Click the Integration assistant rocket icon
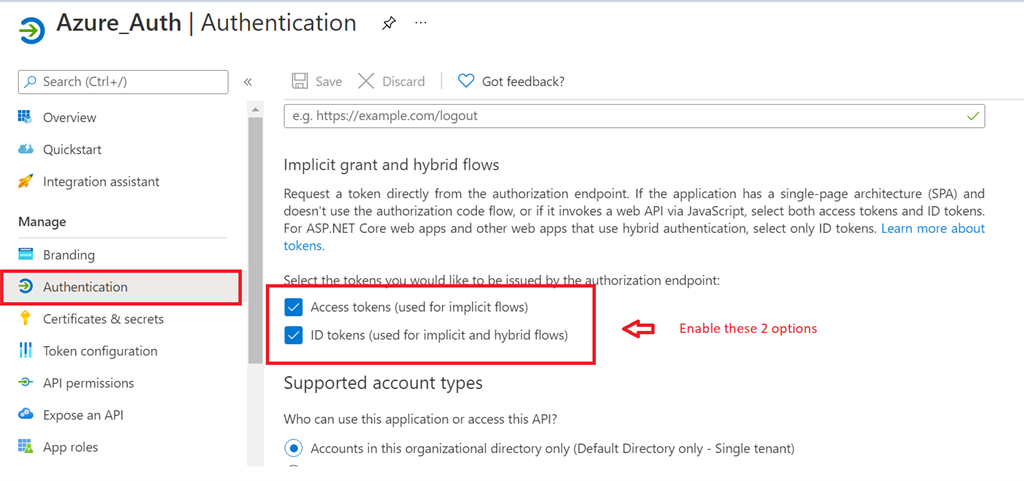This screenshot has height=481, width=1024. (26, 182)
